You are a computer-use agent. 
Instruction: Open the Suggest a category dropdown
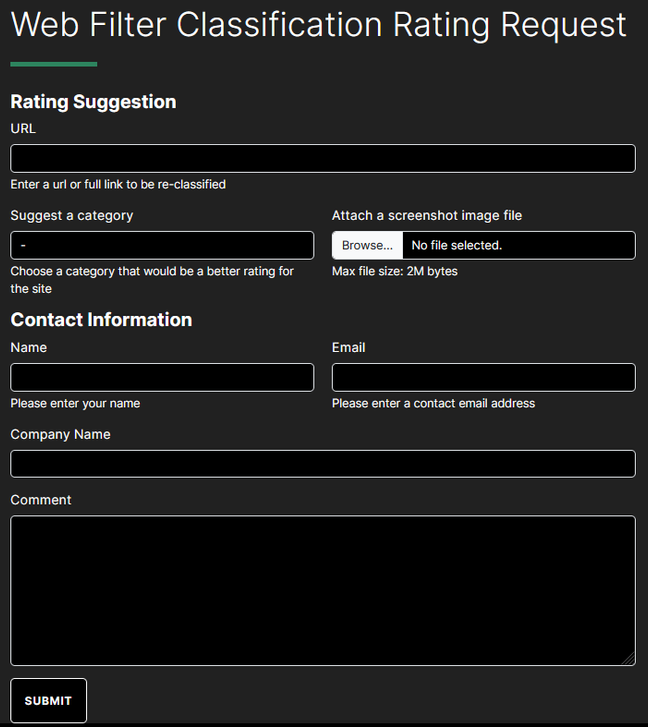tap(162, 245)
